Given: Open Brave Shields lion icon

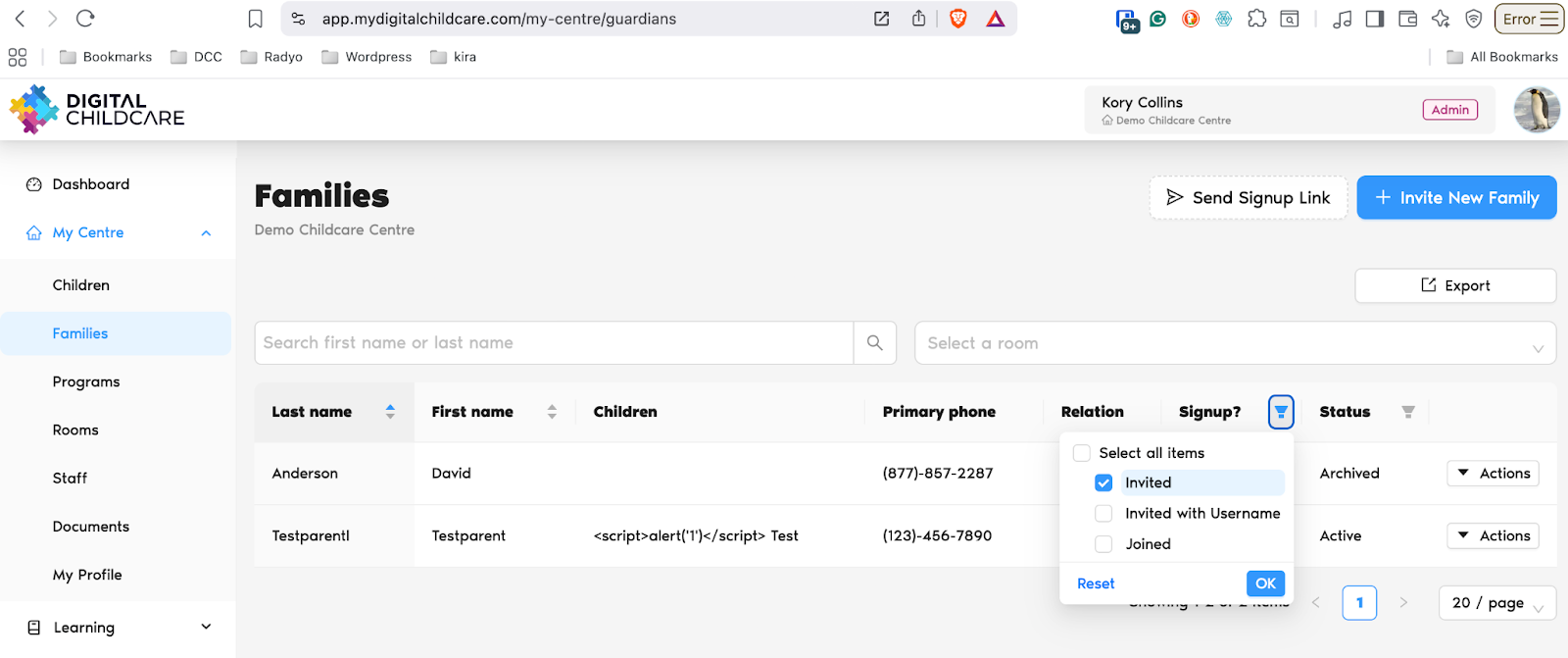Looking at the screenshot, I should pyautogui.click(x=958, y=19).
